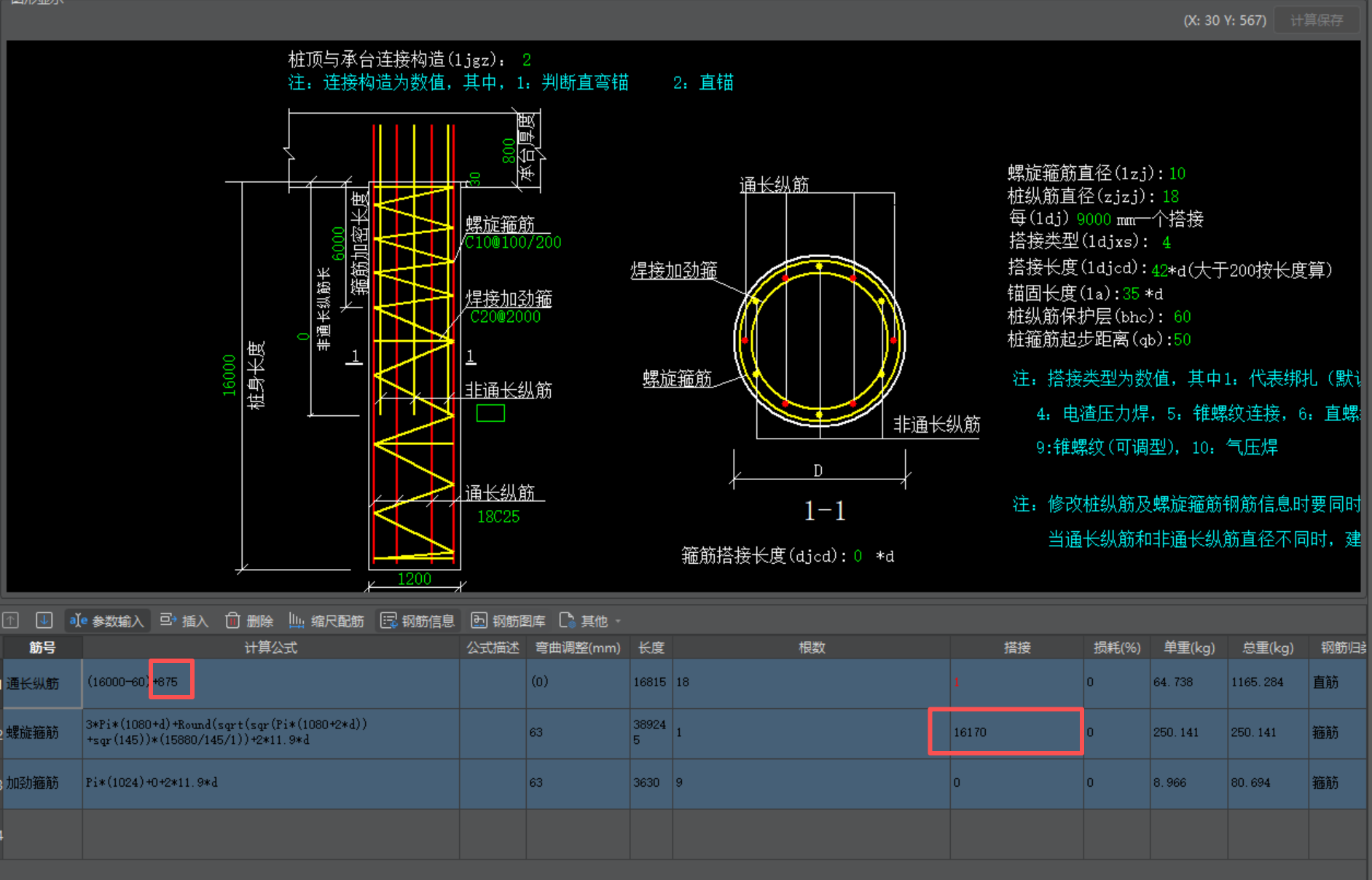1372x880 pixels.
Task: Edit lap interval value 9000
Action: pos(1094,220)
